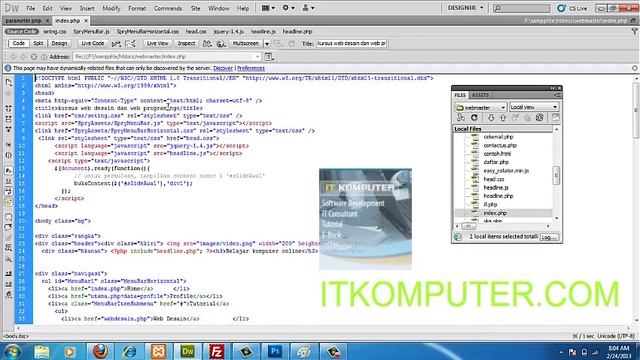Click the Live Code options icon
Screen dimensions: 640x360
coord(116,43)
